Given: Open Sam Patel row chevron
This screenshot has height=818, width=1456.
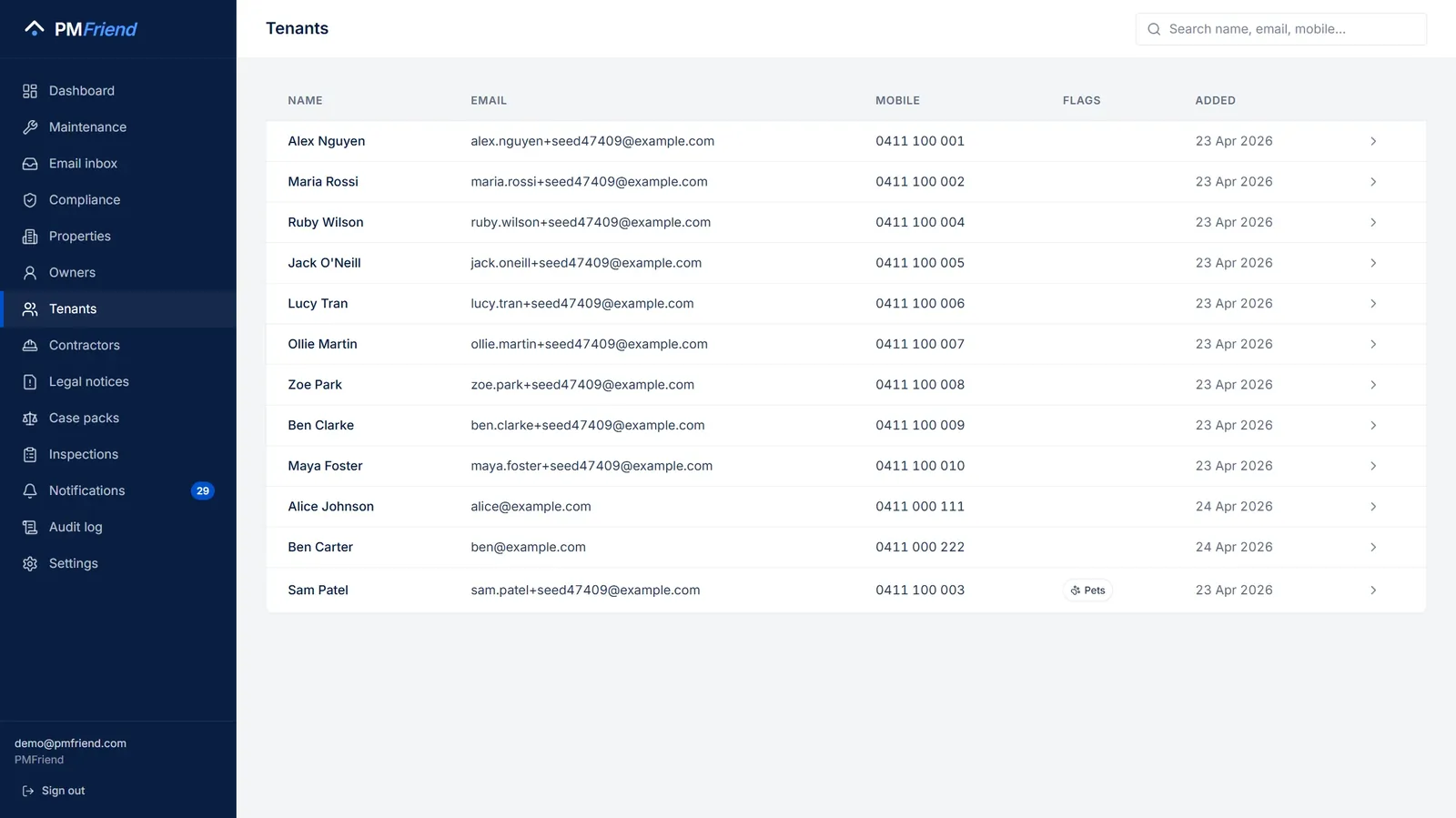Looking at the screenshot, I should 1373,591.
